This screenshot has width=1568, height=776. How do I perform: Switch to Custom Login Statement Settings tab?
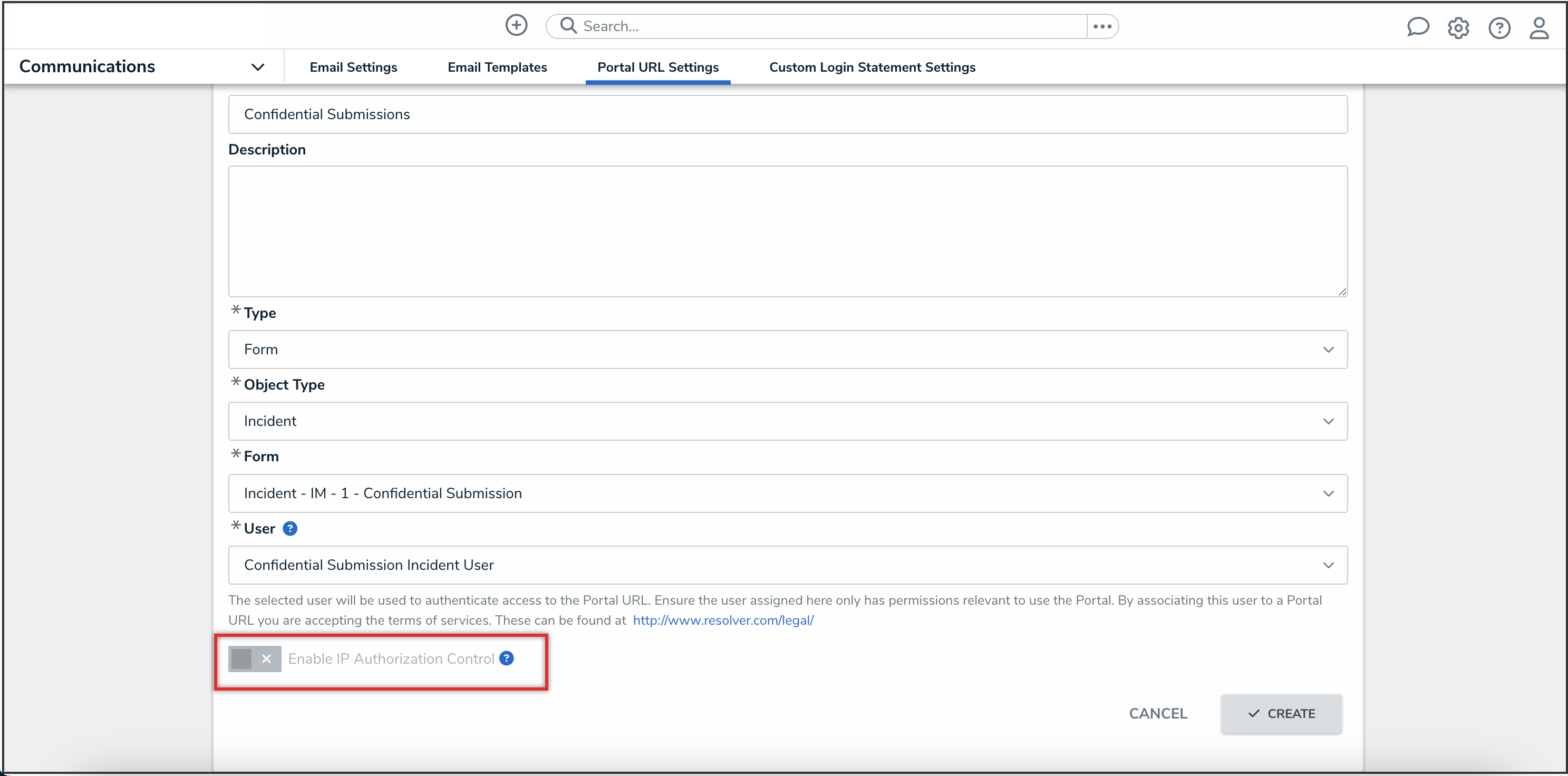point(872,67)
